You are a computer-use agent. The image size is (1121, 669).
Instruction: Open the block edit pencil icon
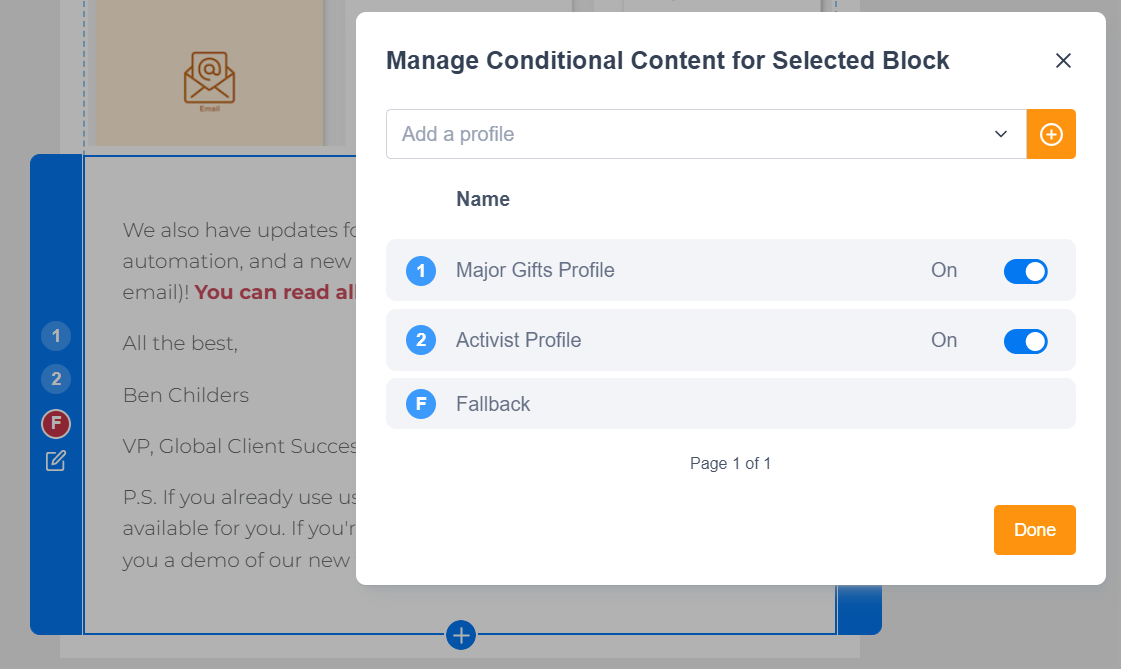(x=56, y=461)
